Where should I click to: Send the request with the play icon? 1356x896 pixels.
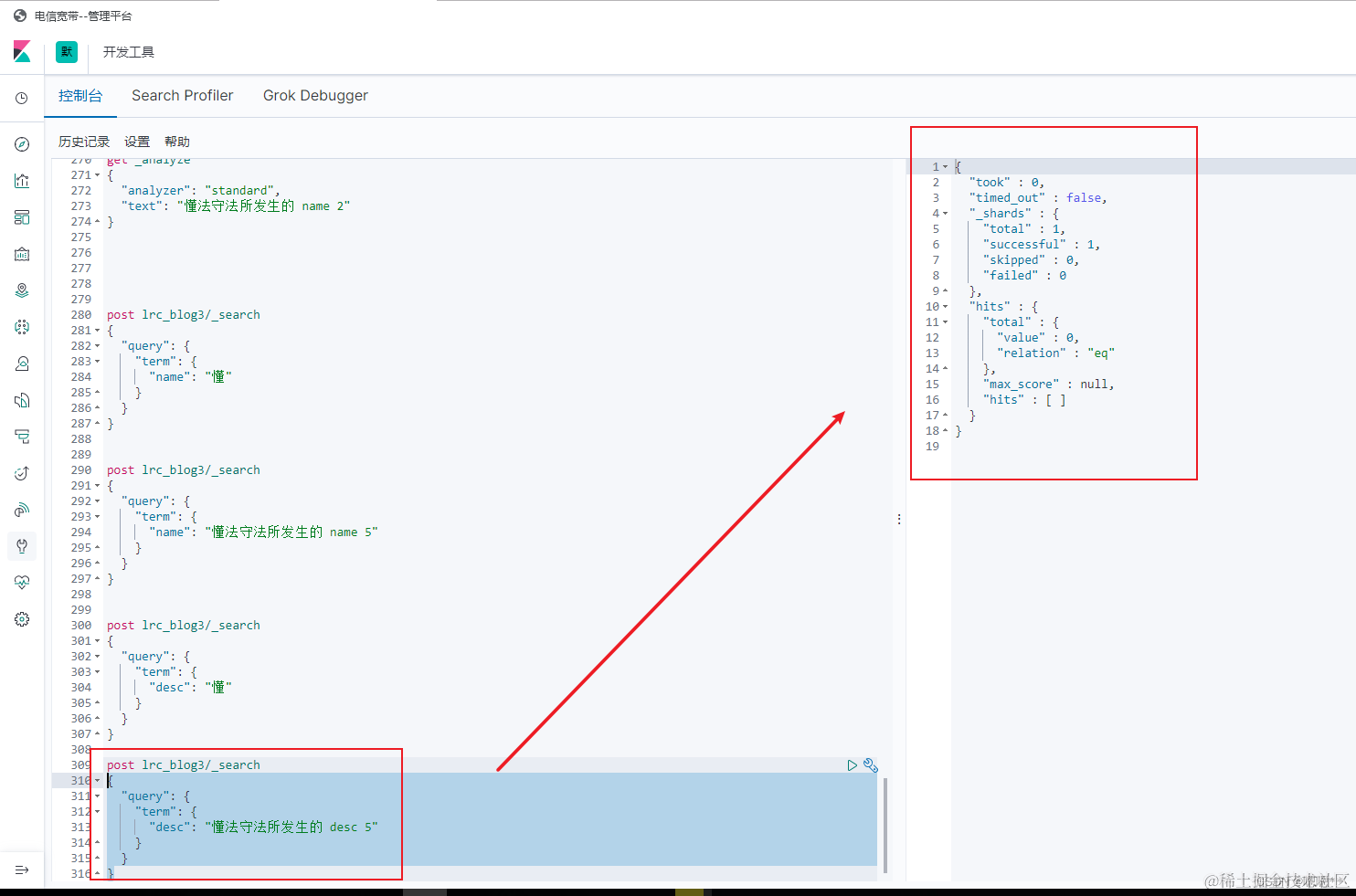tap(852, 765)
